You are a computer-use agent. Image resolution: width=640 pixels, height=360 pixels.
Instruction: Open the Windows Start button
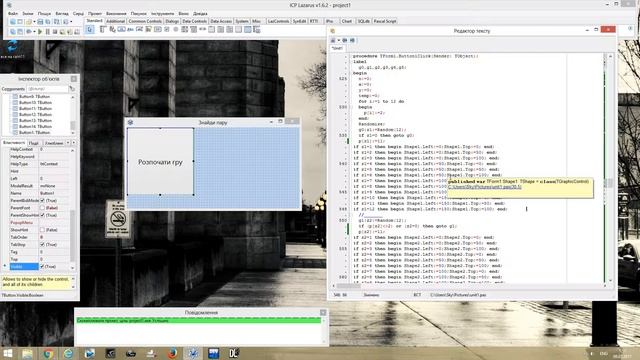pyautogui.click(x=7, y=353)
